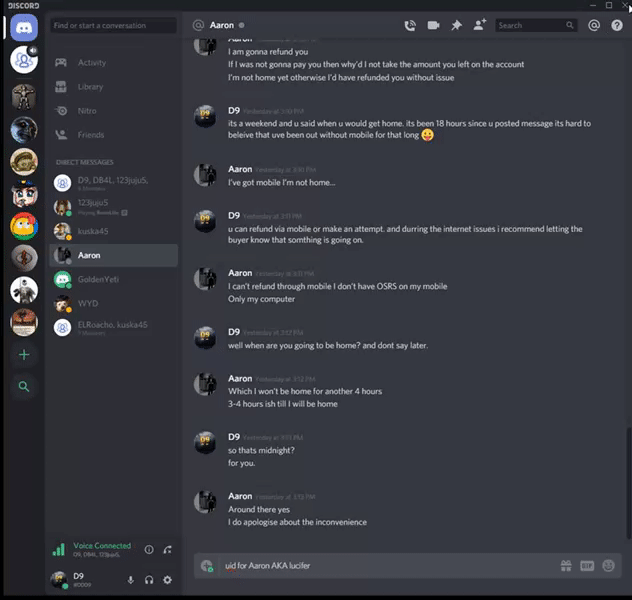Open pinned messages
The height and width of the screenshot is (600, 632).
(456, 25)
